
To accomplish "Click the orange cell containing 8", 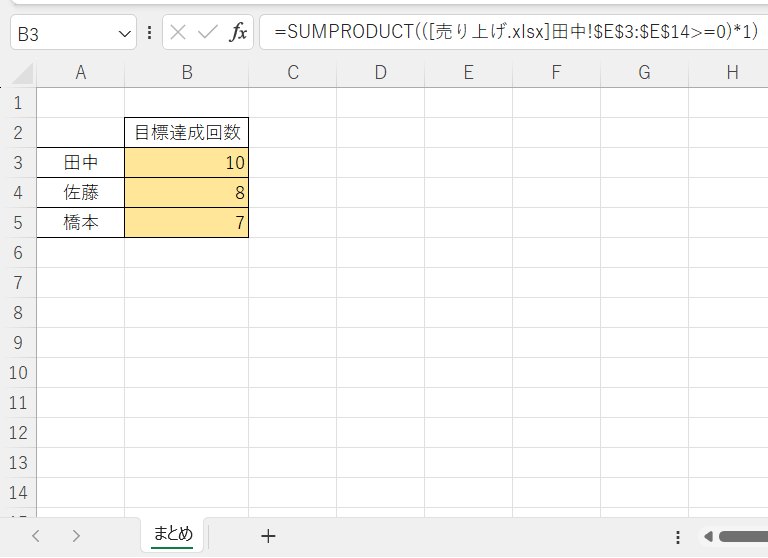I will [x=186, y=193].
